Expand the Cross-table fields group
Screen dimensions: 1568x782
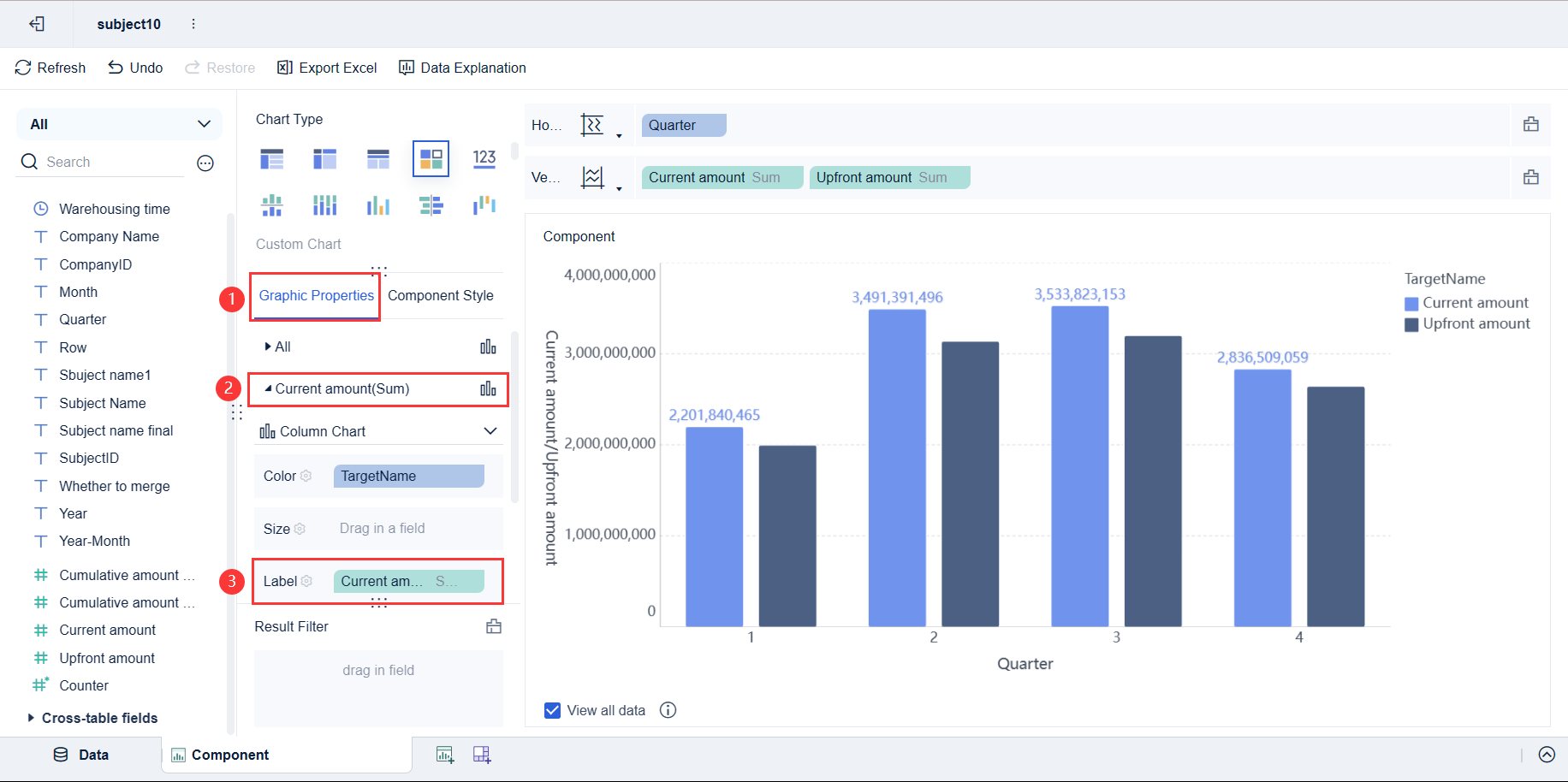pyautogui.click(x=92, y=718)
